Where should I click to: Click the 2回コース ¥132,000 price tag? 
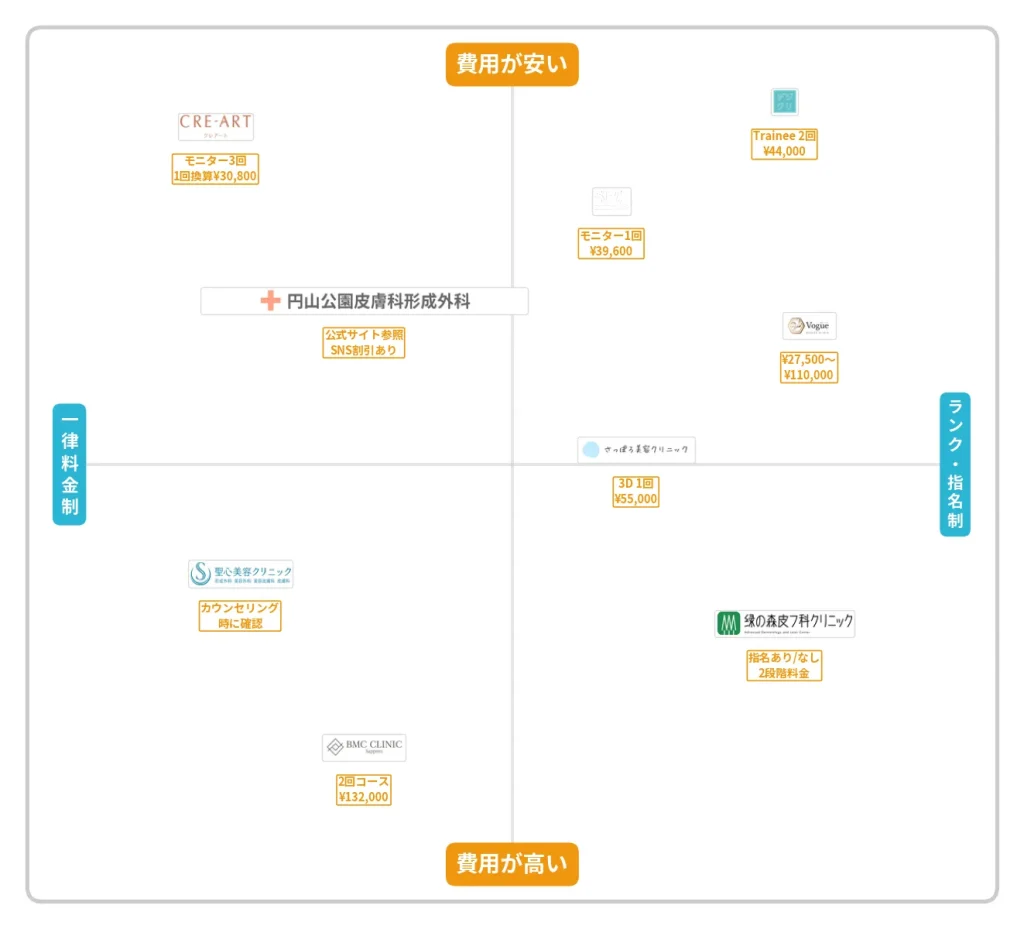(364, 789)
